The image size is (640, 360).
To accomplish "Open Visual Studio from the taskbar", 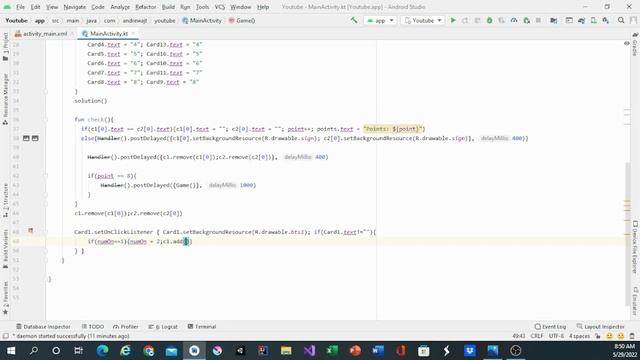I will click(309, 351).
